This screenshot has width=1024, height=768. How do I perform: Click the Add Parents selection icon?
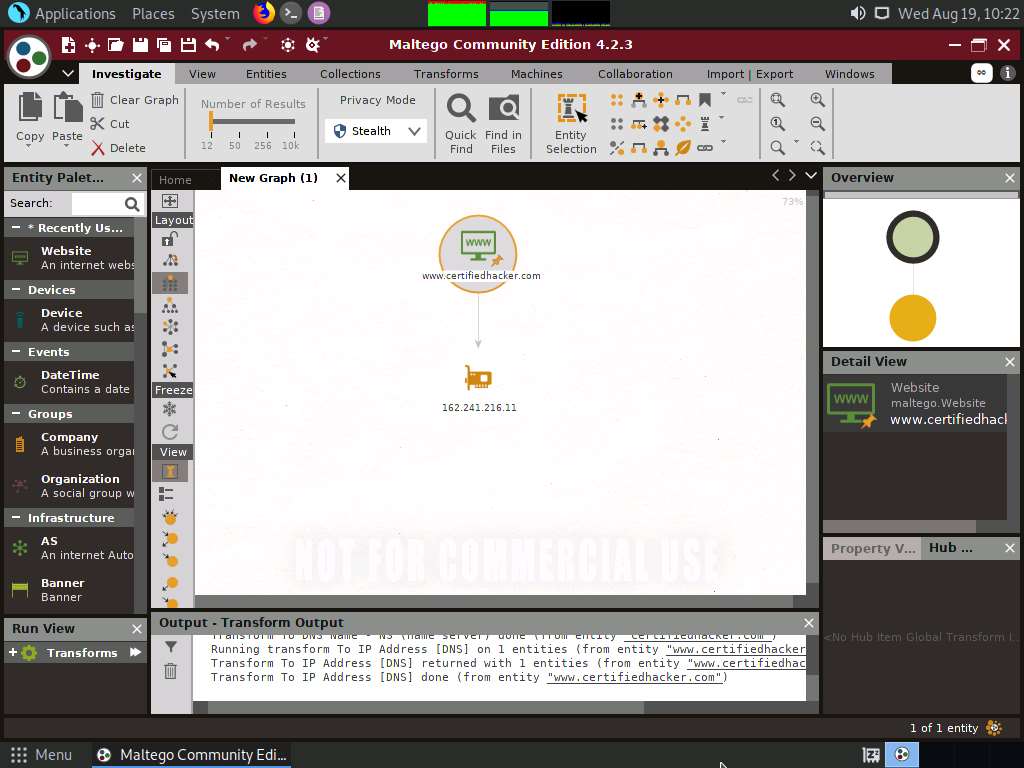tap(639, 100)
